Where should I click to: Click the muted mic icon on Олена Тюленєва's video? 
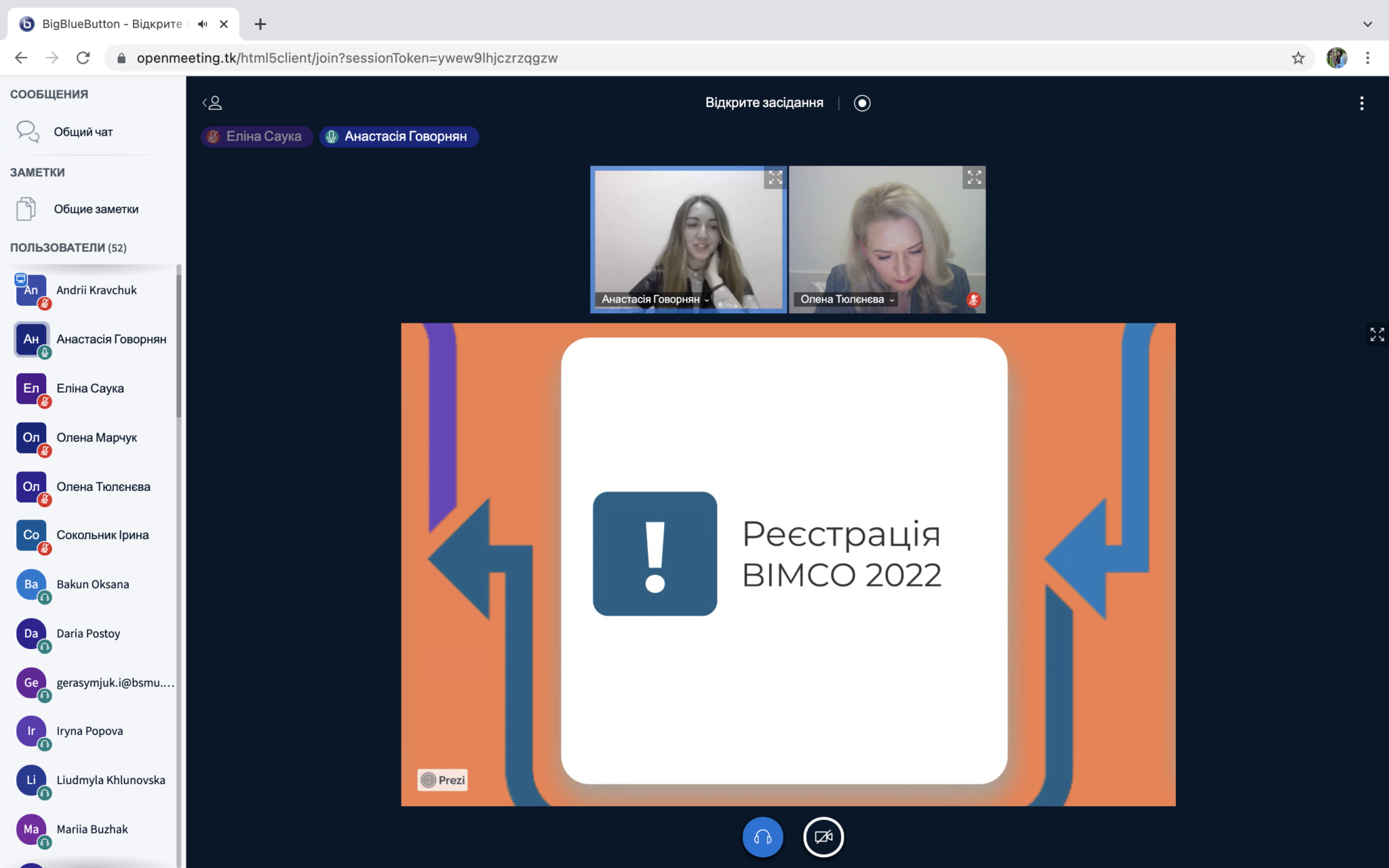point(973,300)
